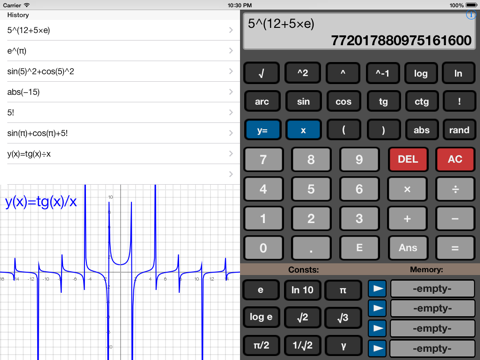The image size is (480, 360).
Task: Toggle the arc key
Action: tap(262, 101)
